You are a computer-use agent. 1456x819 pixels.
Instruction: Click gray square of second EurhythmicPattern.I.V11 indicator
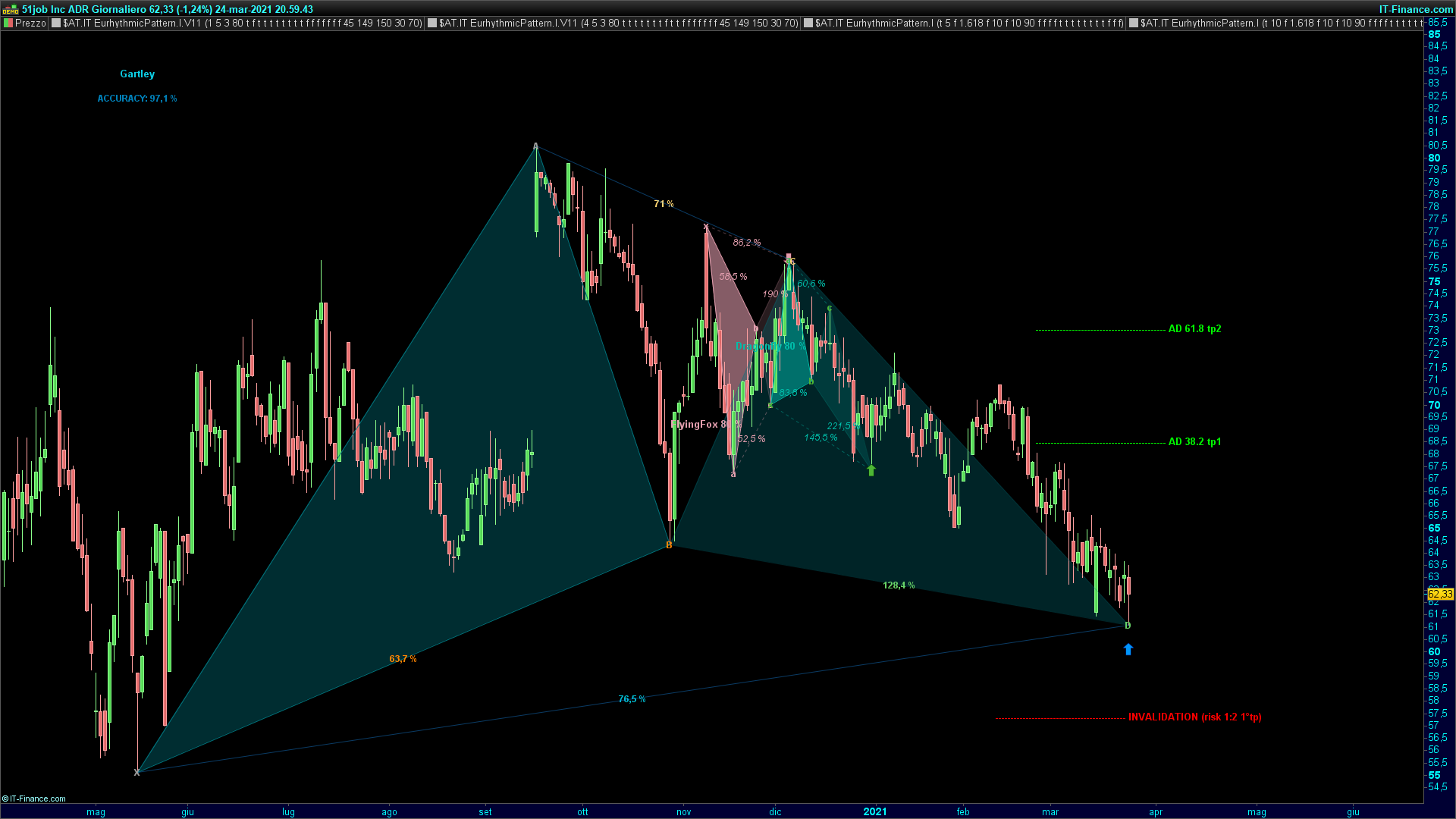pos(432,24)
